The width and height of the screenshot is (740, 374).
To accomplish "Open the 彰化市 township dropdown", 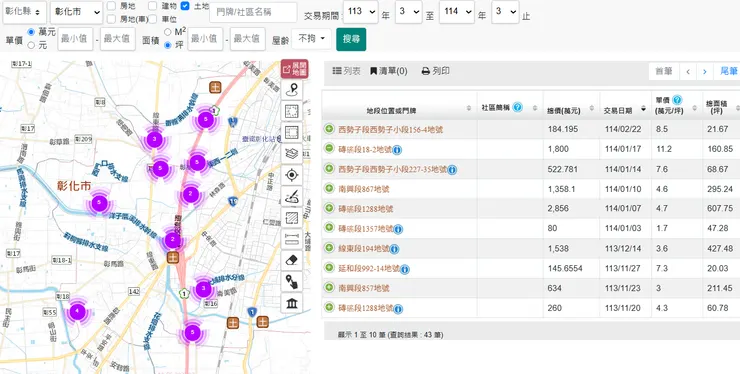I will pos(76,12).
